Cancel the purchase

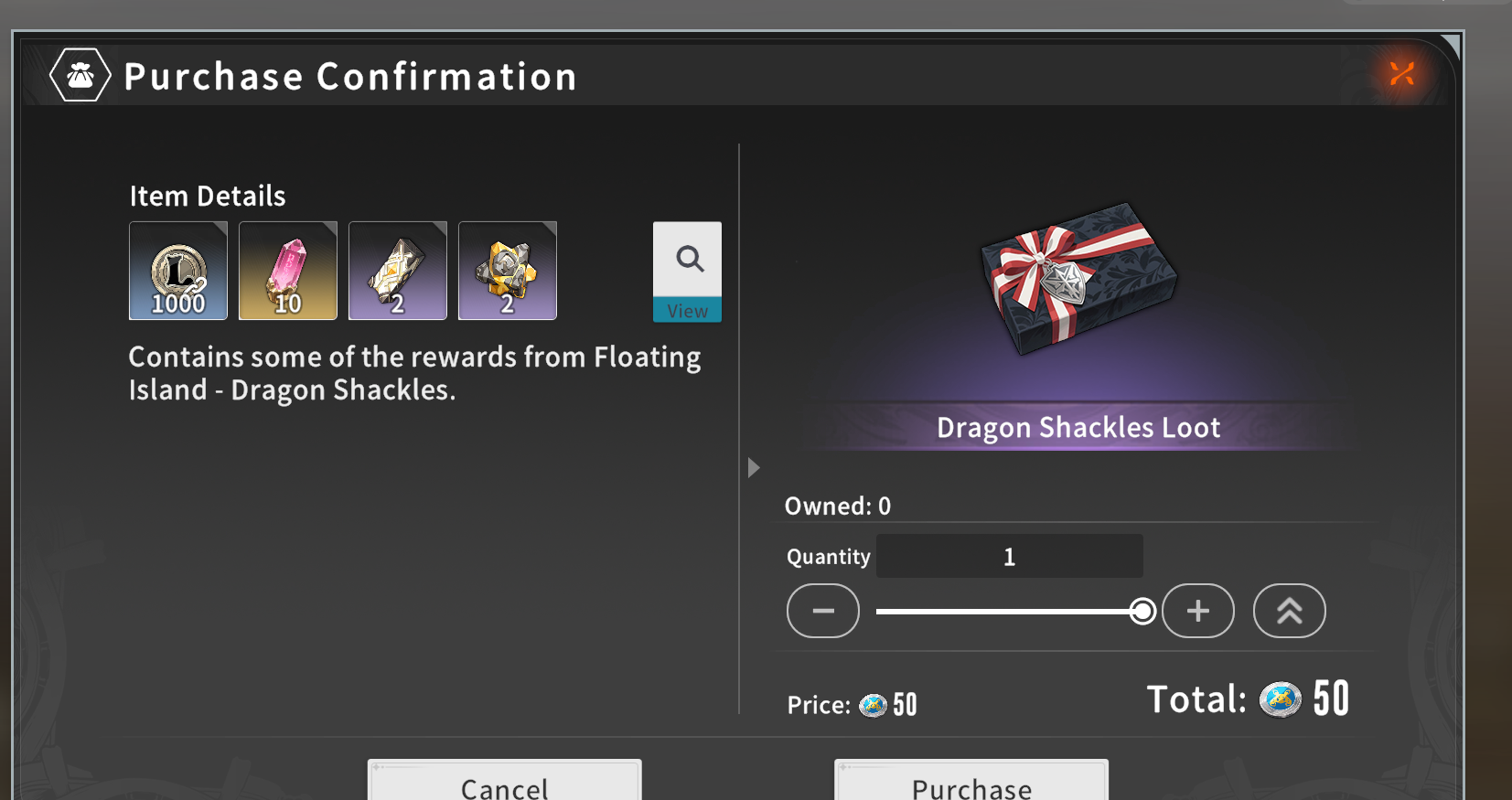pyautogui.click(x=505, y=780)
